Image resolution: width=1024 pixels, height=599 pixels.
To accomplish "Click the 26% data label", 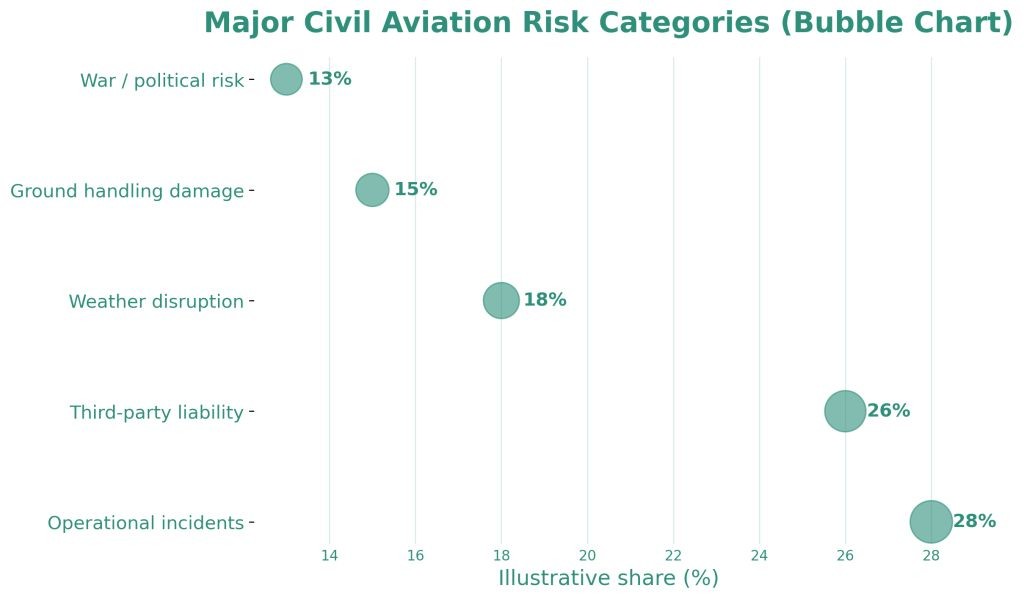I will pyautogui.click(x=888, y=411).
